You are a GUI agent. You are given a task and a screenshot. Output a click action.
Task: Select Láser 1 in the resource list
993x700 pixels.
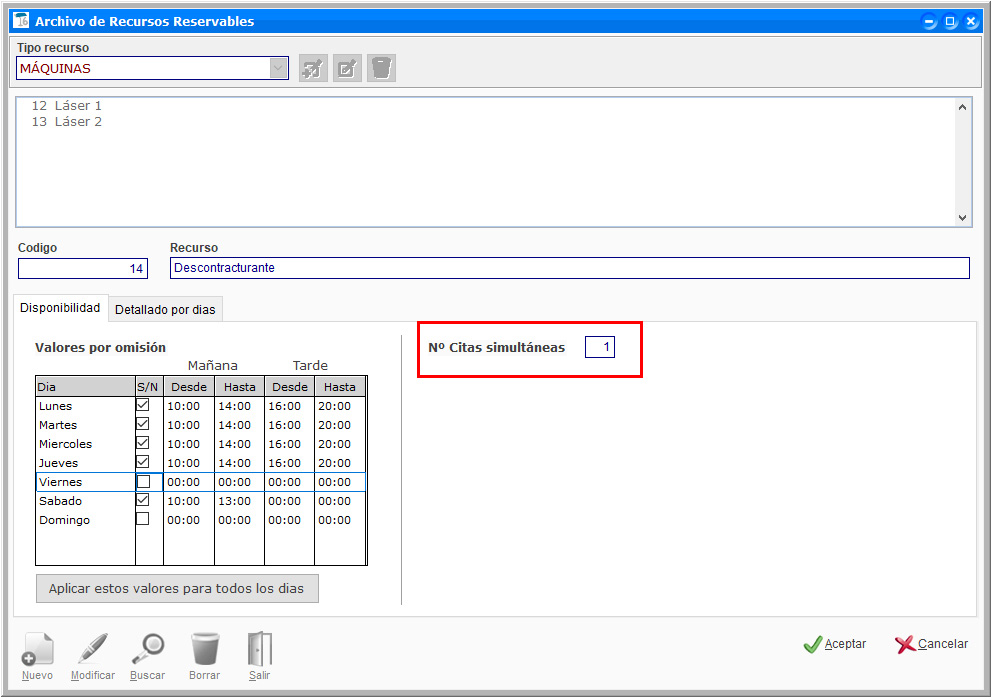(66, 106)
